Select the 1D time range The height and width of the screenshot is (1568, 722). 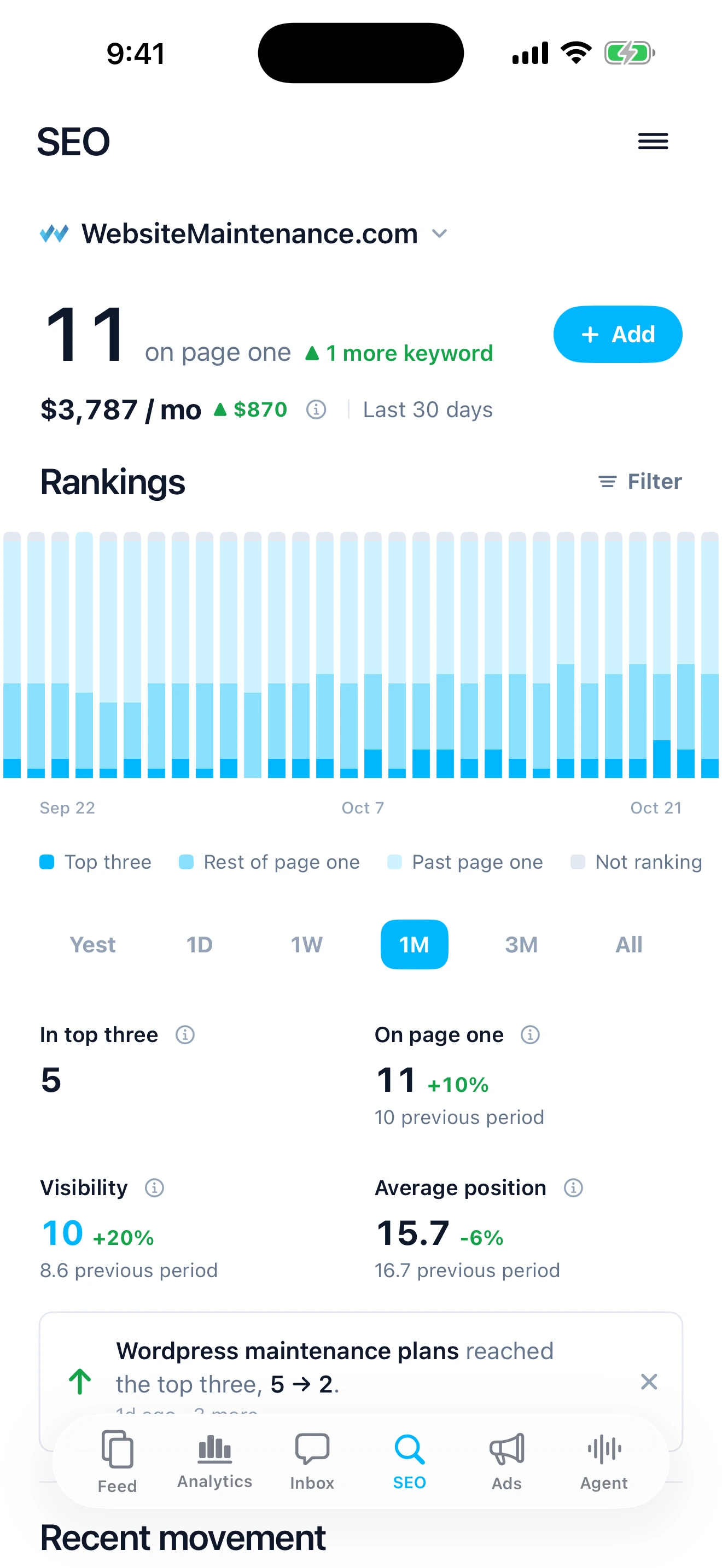(x=199, y=945)
